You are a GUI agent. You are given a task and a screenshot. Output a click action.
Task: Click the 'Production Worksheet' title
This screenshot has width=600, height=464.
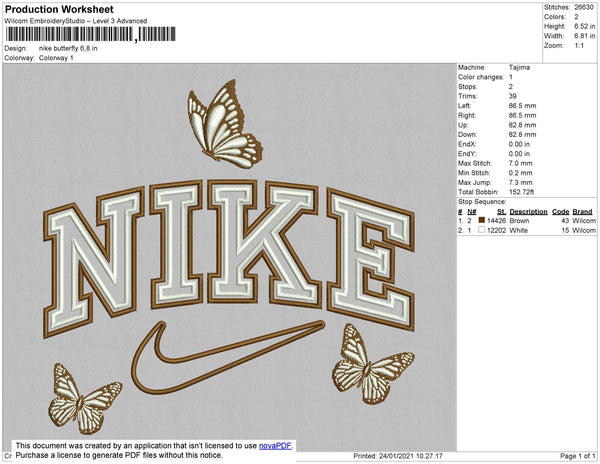point(59,10)
